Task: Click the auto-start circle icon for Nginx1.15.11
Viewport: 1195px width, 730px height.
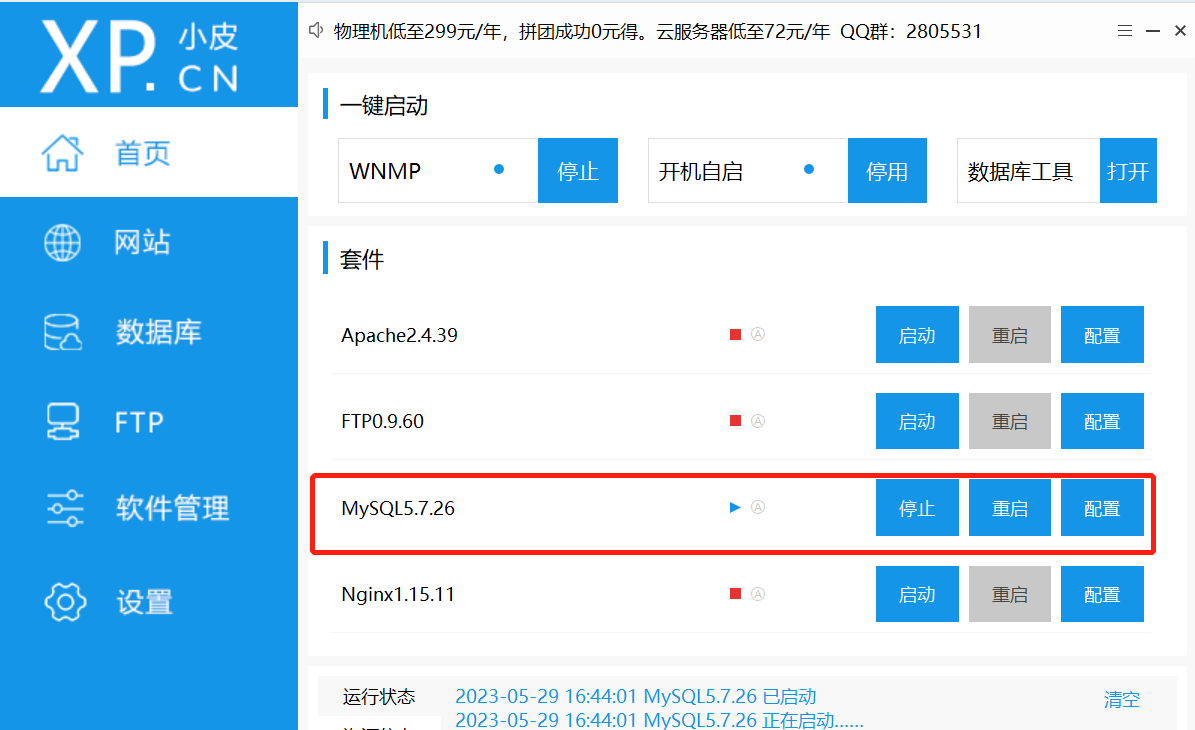Action: pos(758,594)
